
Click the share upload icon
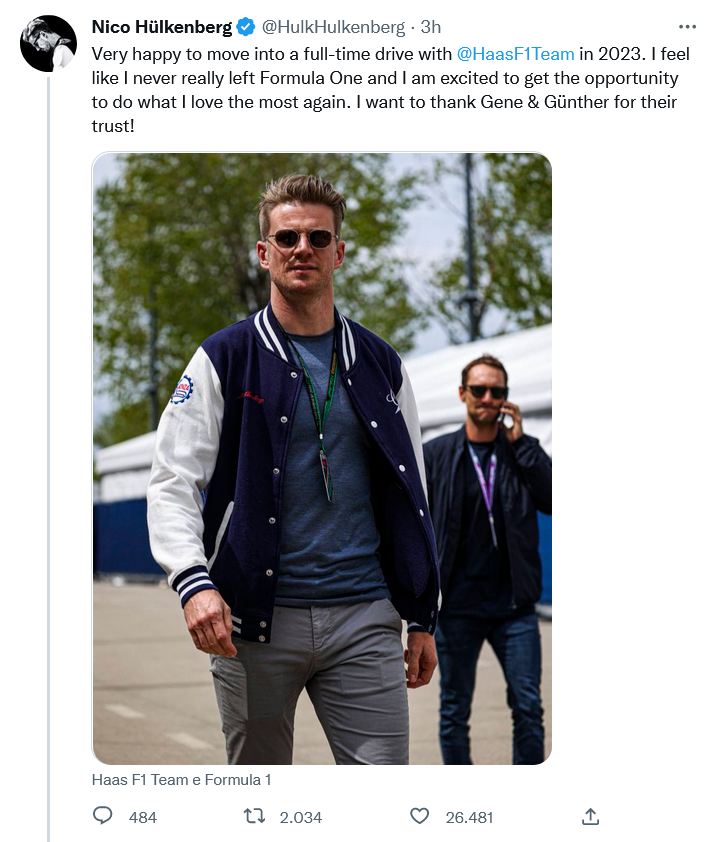(x=590, y=816)
